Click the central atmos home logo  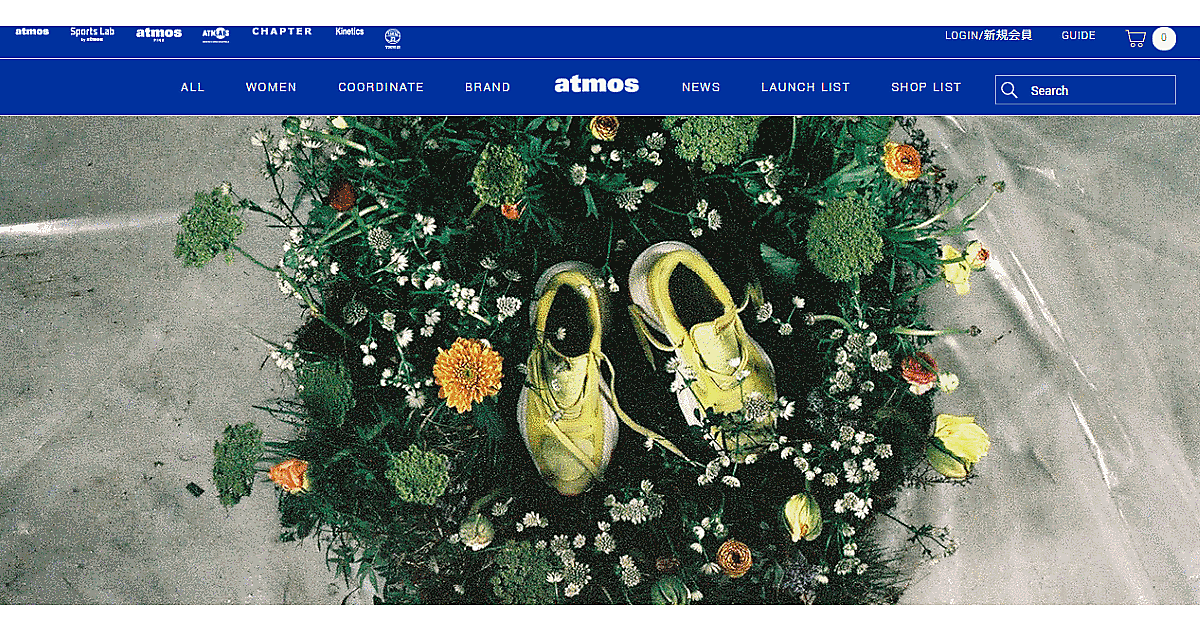click(597, 85)
